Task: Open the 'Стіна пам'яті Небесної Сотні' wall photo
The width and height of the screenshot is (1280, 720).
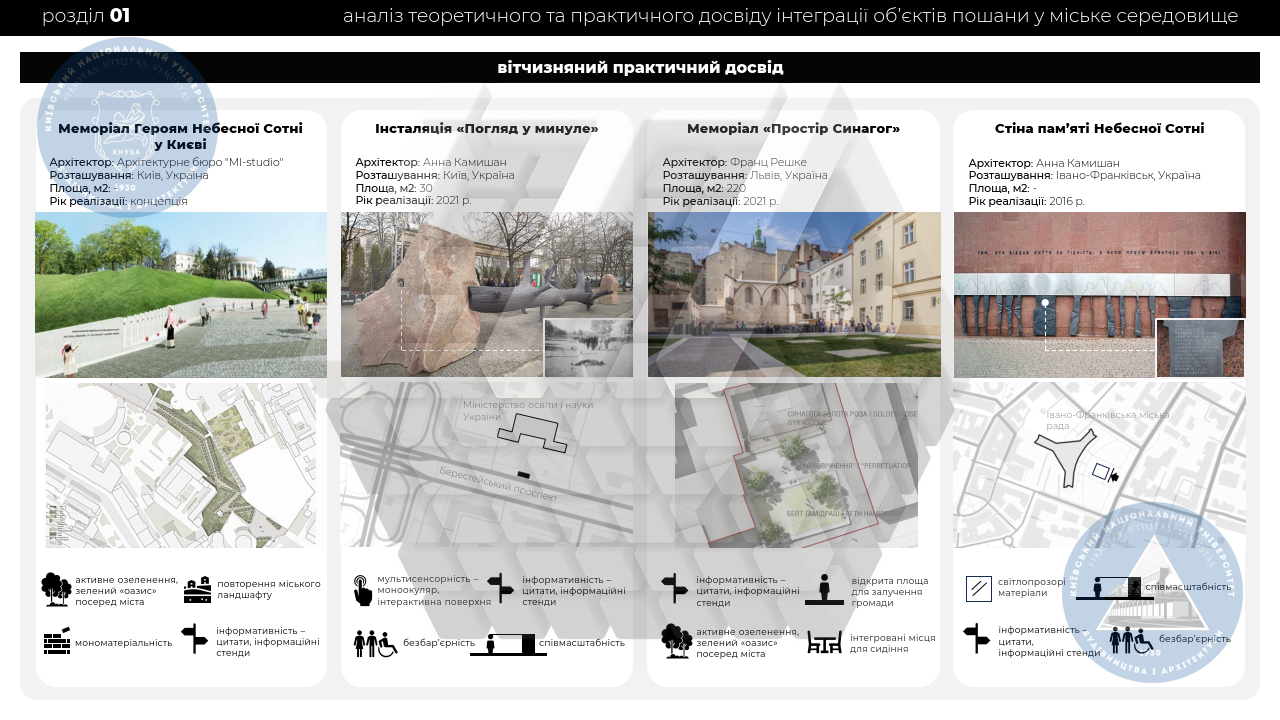Action: [1100, 295]
